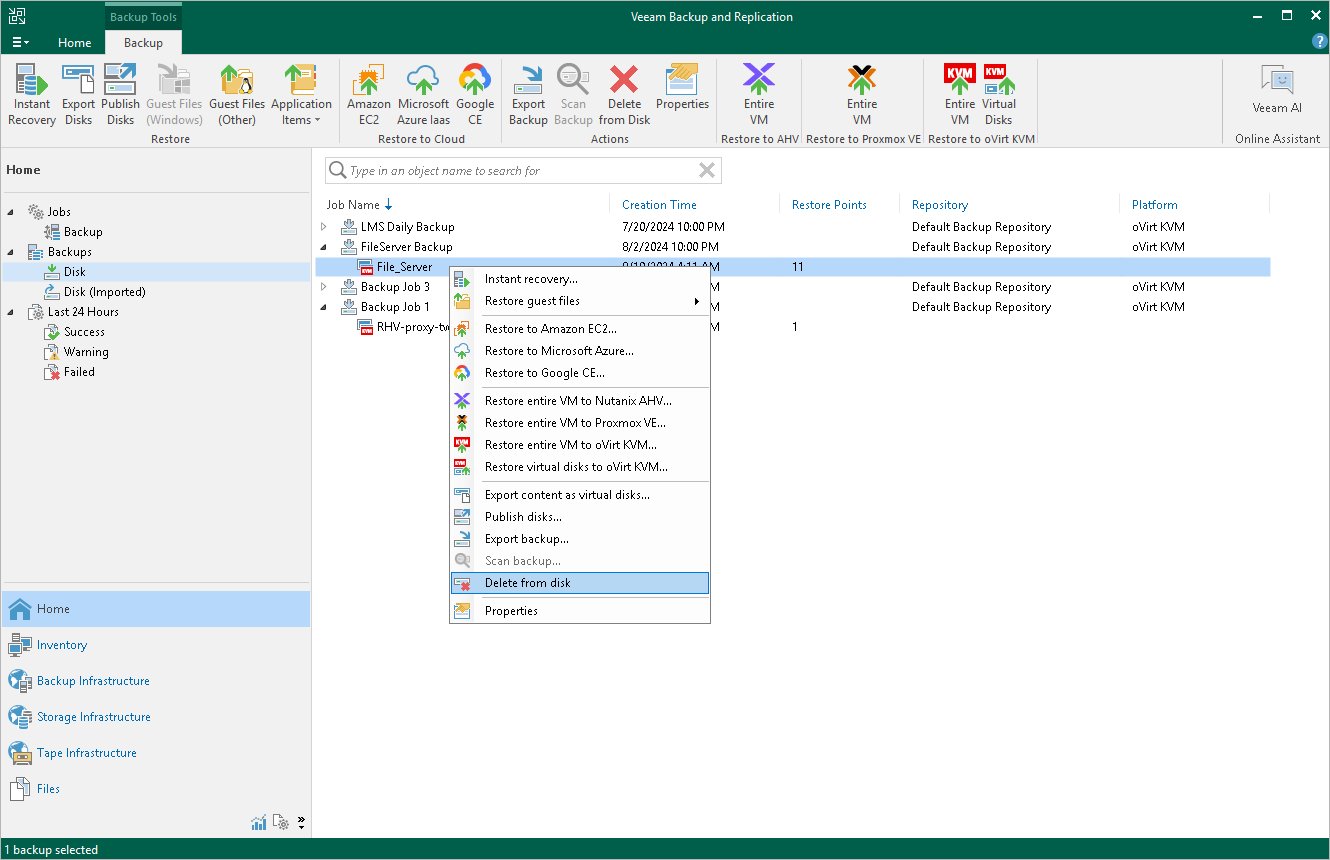This screenshot has height=860, width=1330.
Task: Open the Veeam AI online assistant
Action: [1277, 90]
